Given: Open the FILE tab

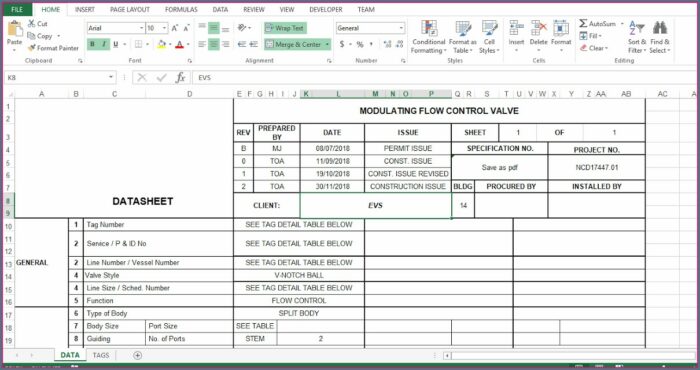Looking at the screenshot, I should (17, 9).
